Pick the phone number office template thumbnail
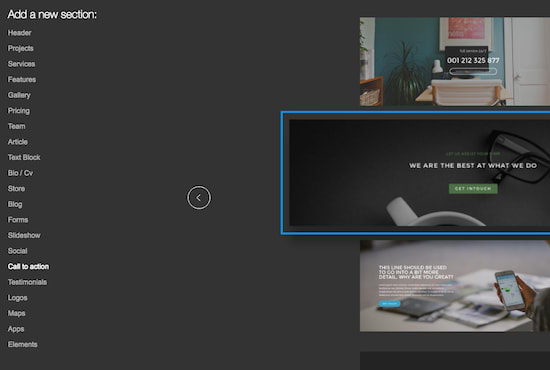 pos(455,62)
